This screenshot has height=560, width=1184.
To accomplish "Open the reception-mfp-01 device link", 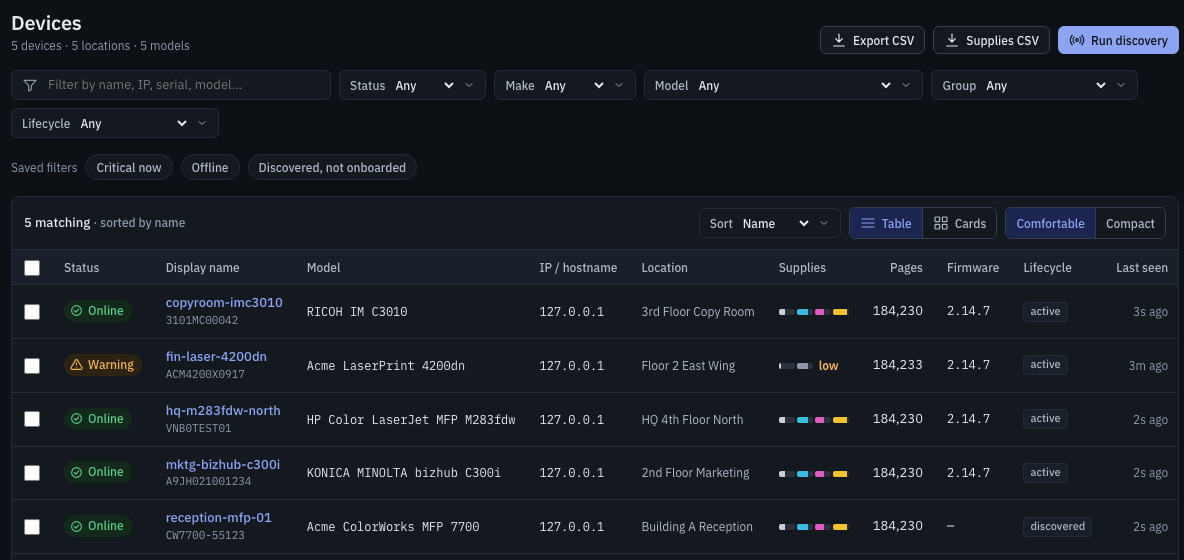I will (x=218, y=518).
